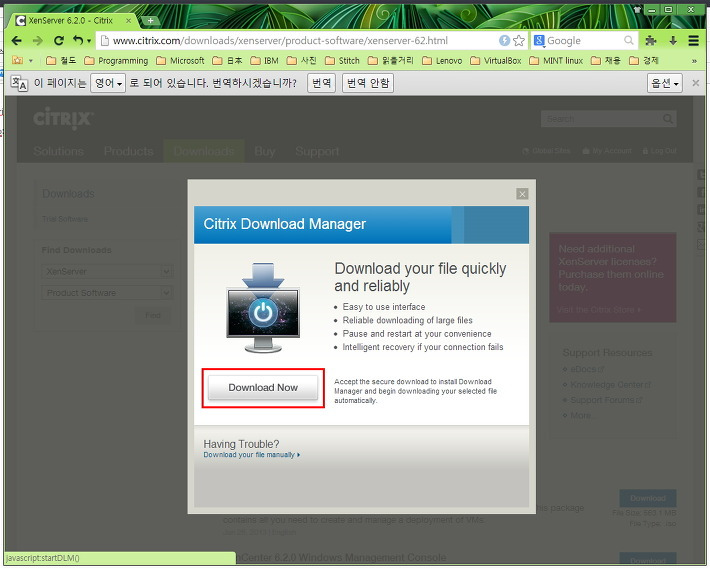Screen dimensions: 710x569
Task: Open the Programming bookmark folder
Action: (116, 61)
